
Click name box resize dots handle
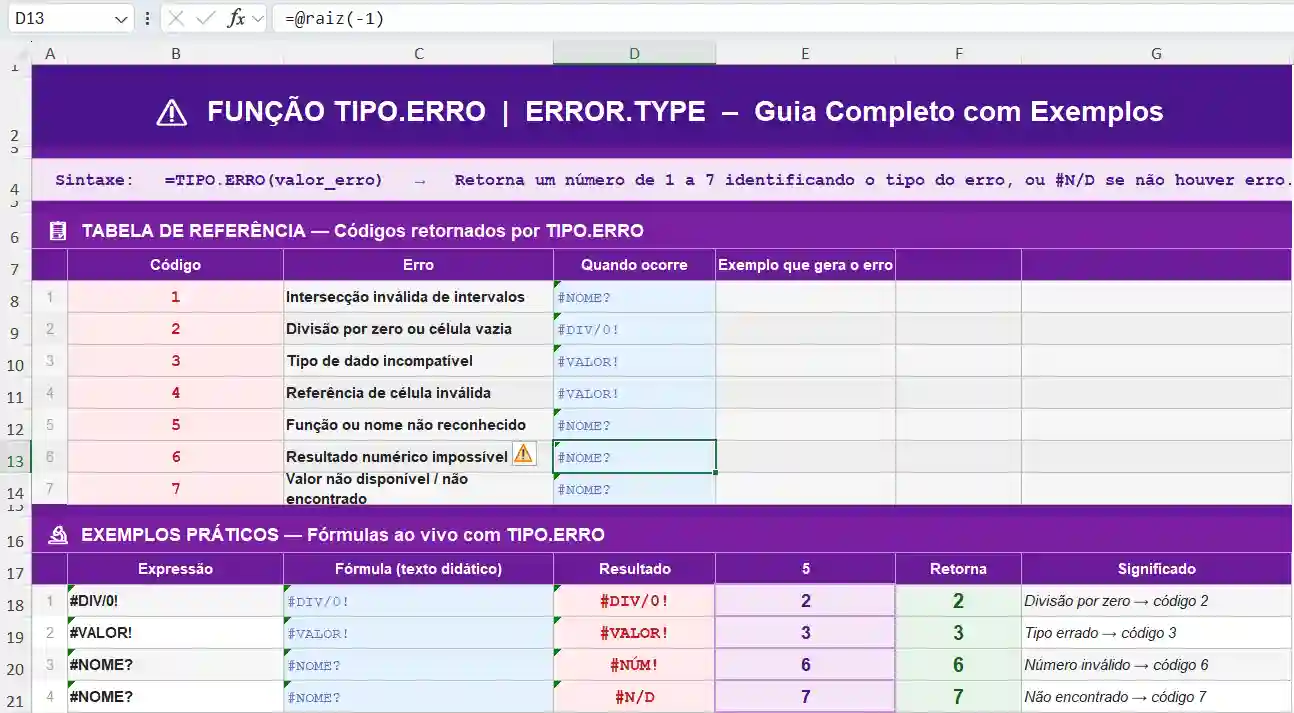148,18
